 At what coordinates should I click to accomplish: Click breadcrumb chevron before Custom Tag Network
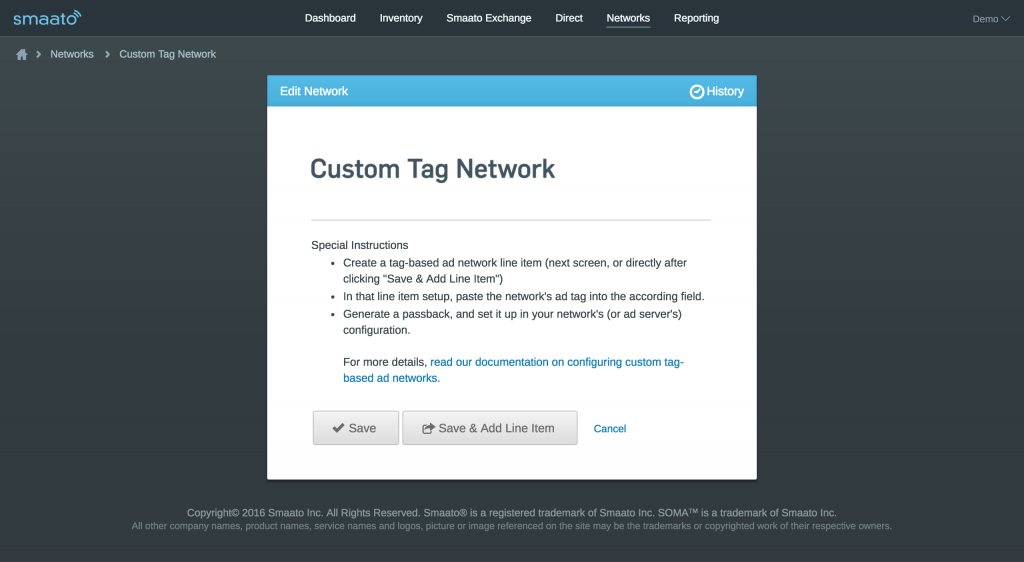[108, 54]
